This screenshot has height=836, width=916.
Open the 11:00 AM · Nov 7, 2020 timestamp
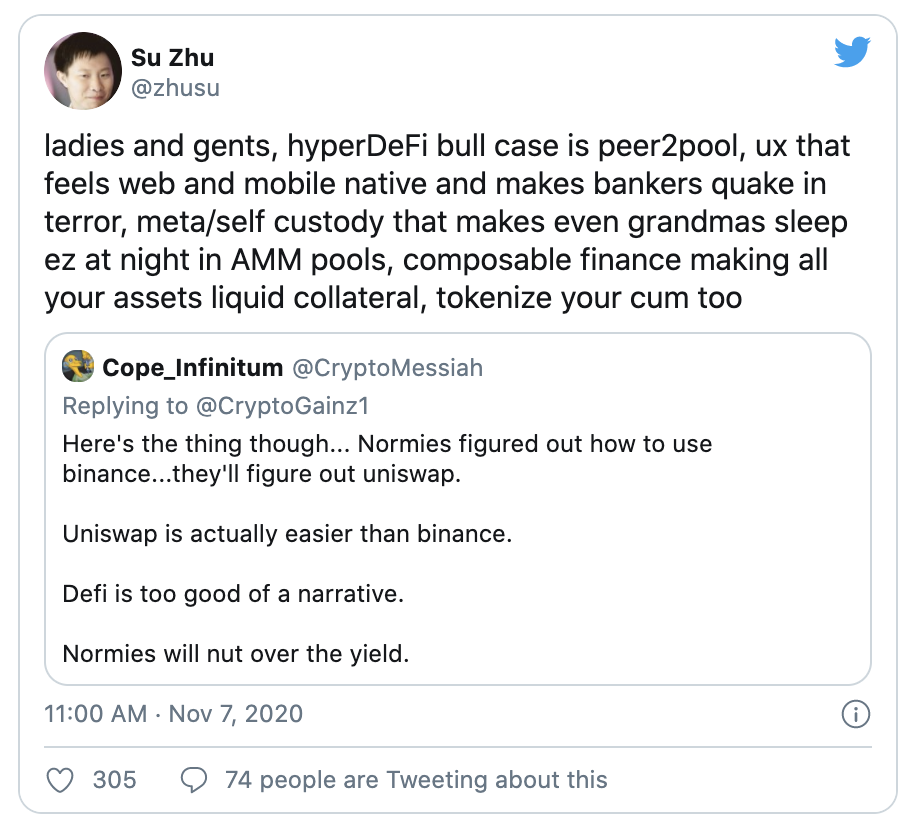tap(173, 715)
